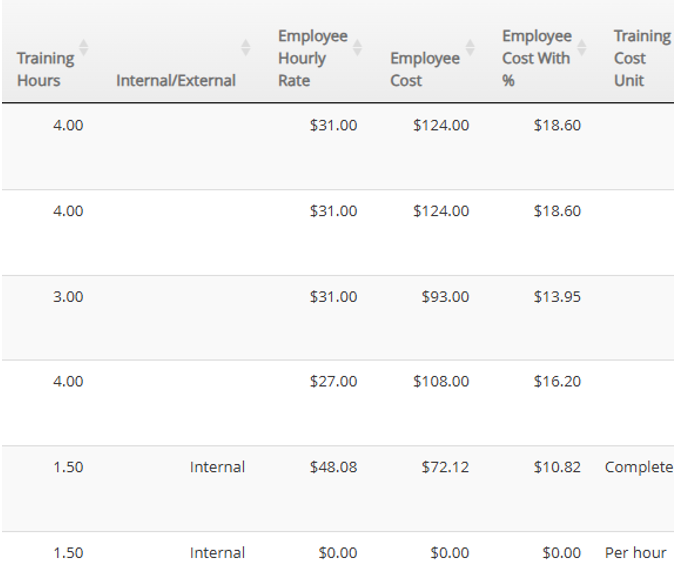Select the $16.20 cost with % value
678x580 pixels.
click(x=557, y=382)
